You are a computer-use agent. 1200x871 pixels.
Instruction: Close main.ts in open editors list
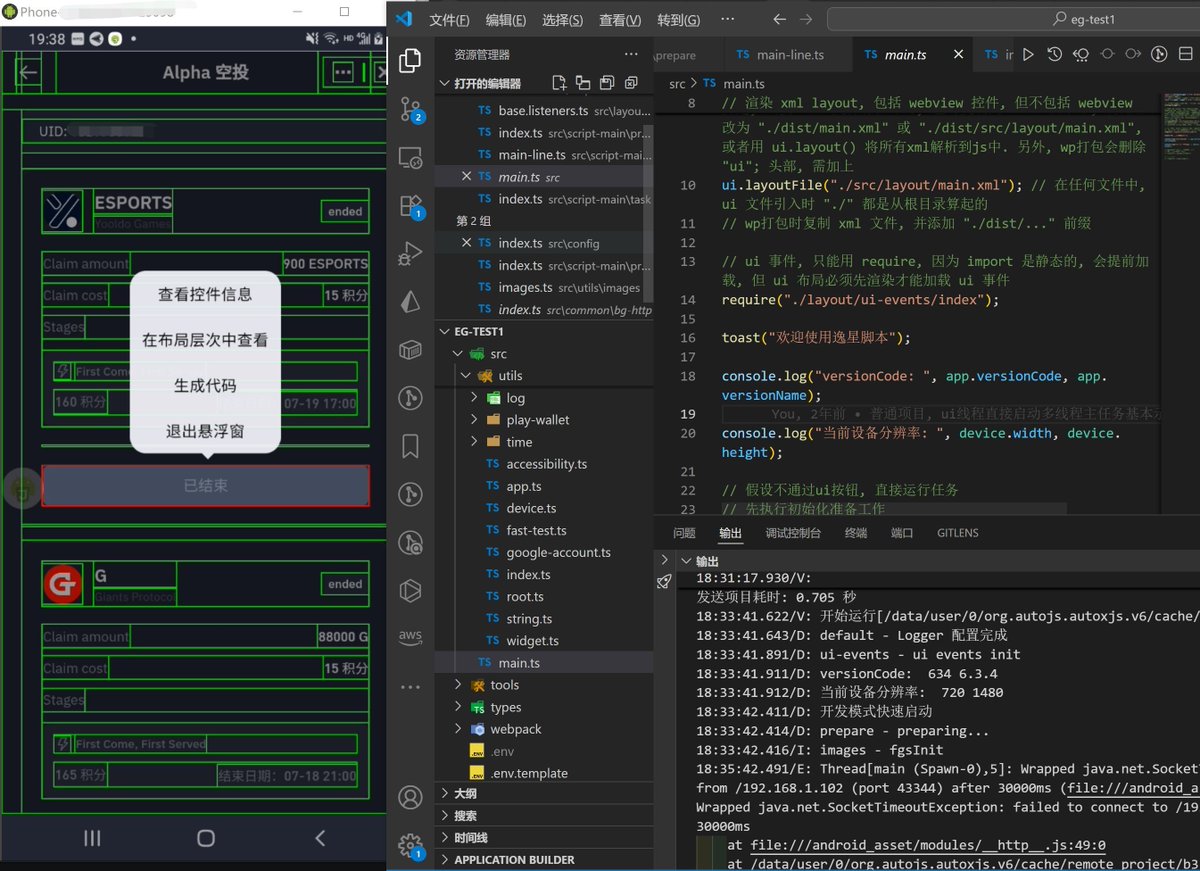point(466,177)
